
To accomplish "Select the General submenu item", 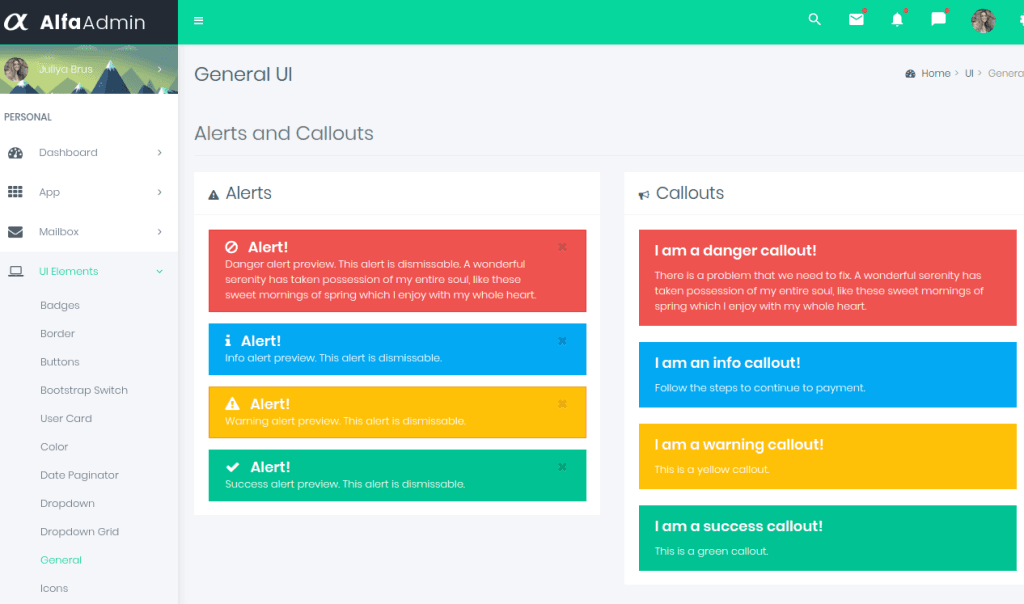I will pos(61,560).
